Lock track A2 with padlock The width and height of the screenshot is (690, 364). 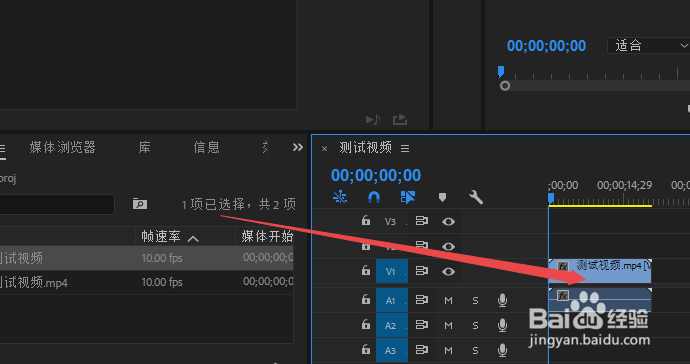coord(366,324)
